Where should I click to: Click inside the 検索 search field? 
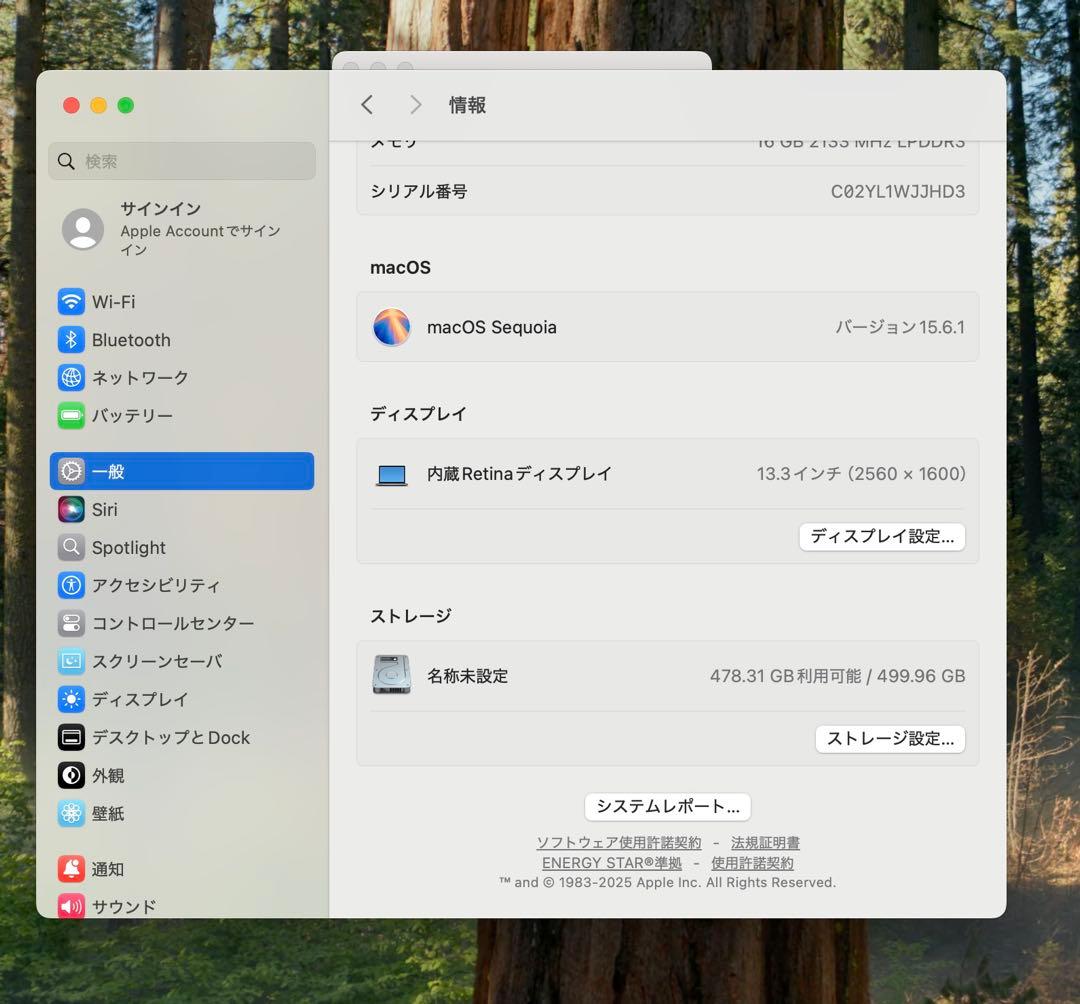click(181, 160)
